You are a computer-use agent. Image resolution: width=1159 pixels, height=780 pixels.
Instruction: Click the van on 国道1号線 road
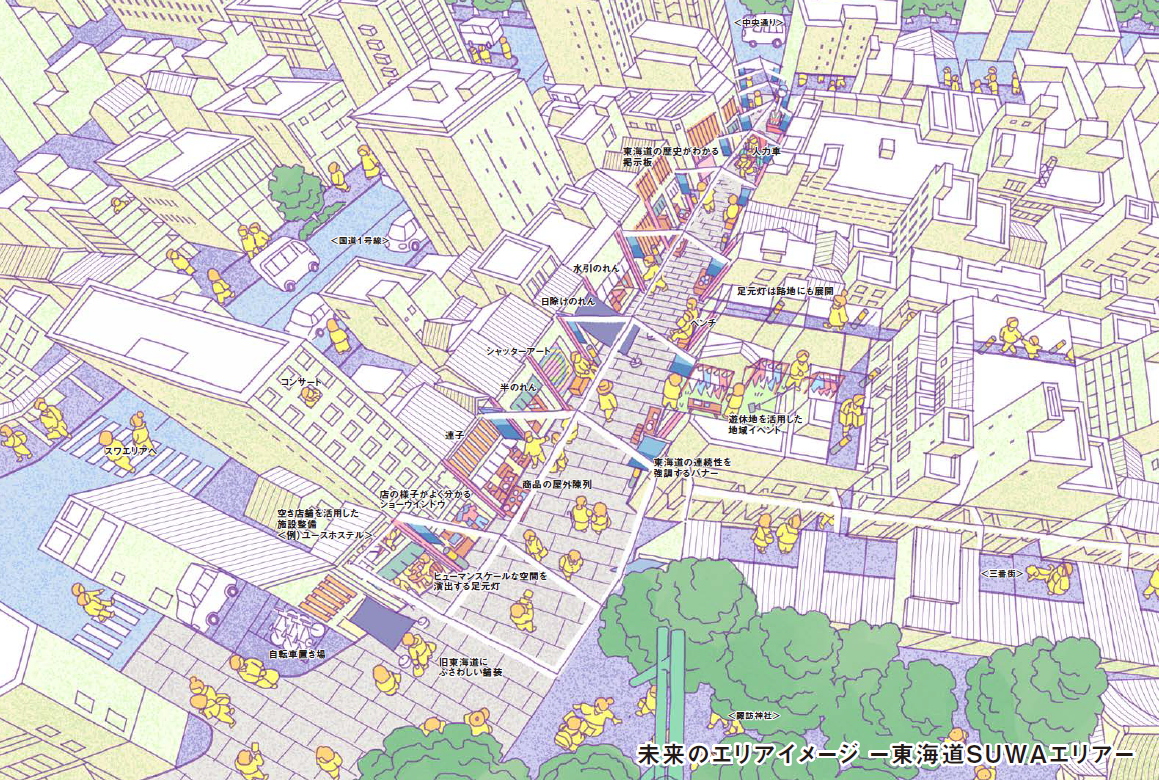(284, 263)
